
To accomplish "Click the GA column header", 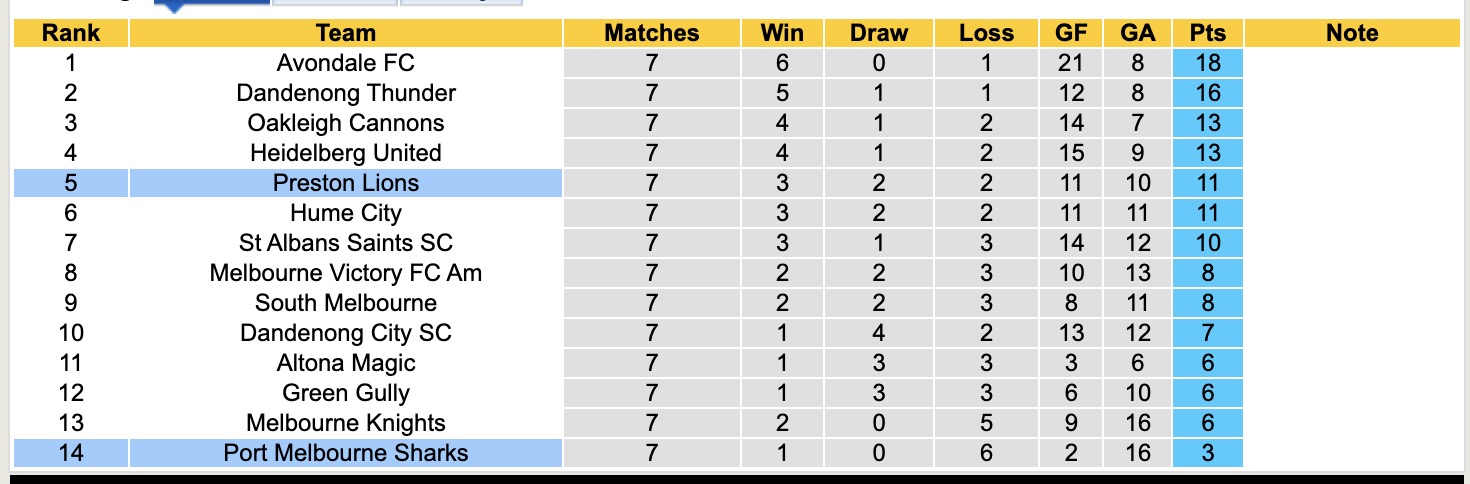I will [1138, 33].
